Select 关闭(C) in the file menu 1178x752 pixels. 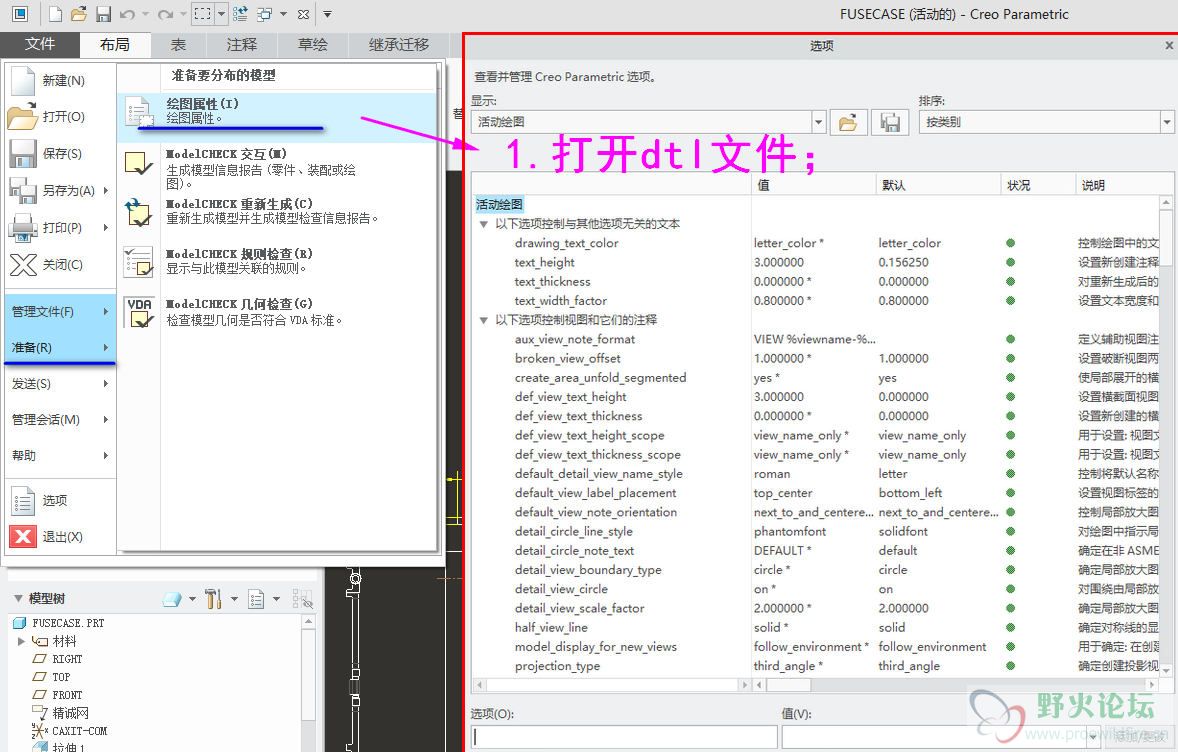(60, 264)
